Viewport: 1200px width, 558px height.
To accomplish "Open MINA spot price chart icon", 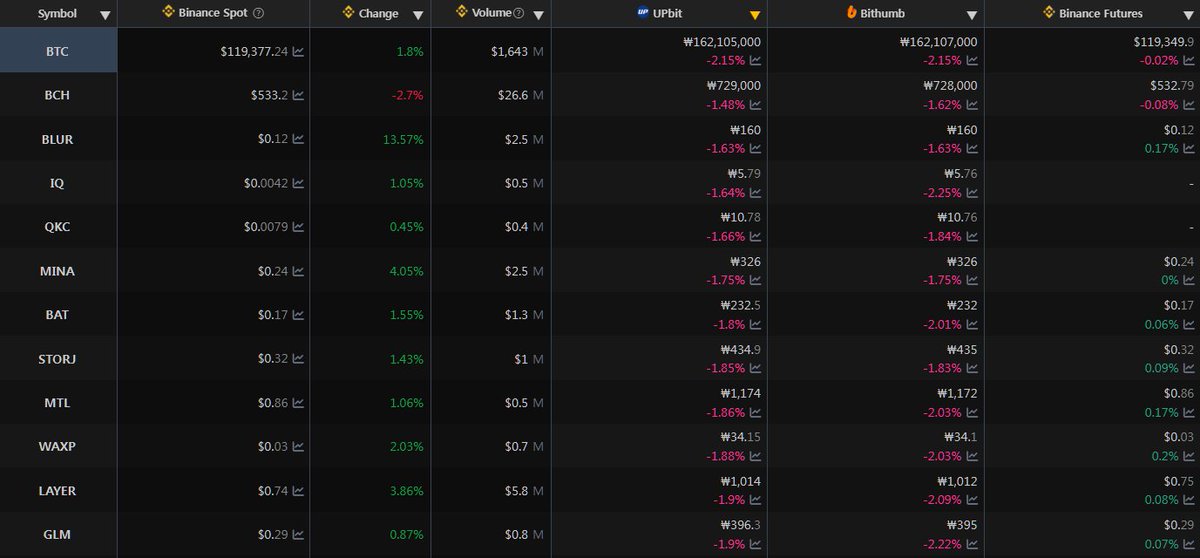I will click(298, 271).
